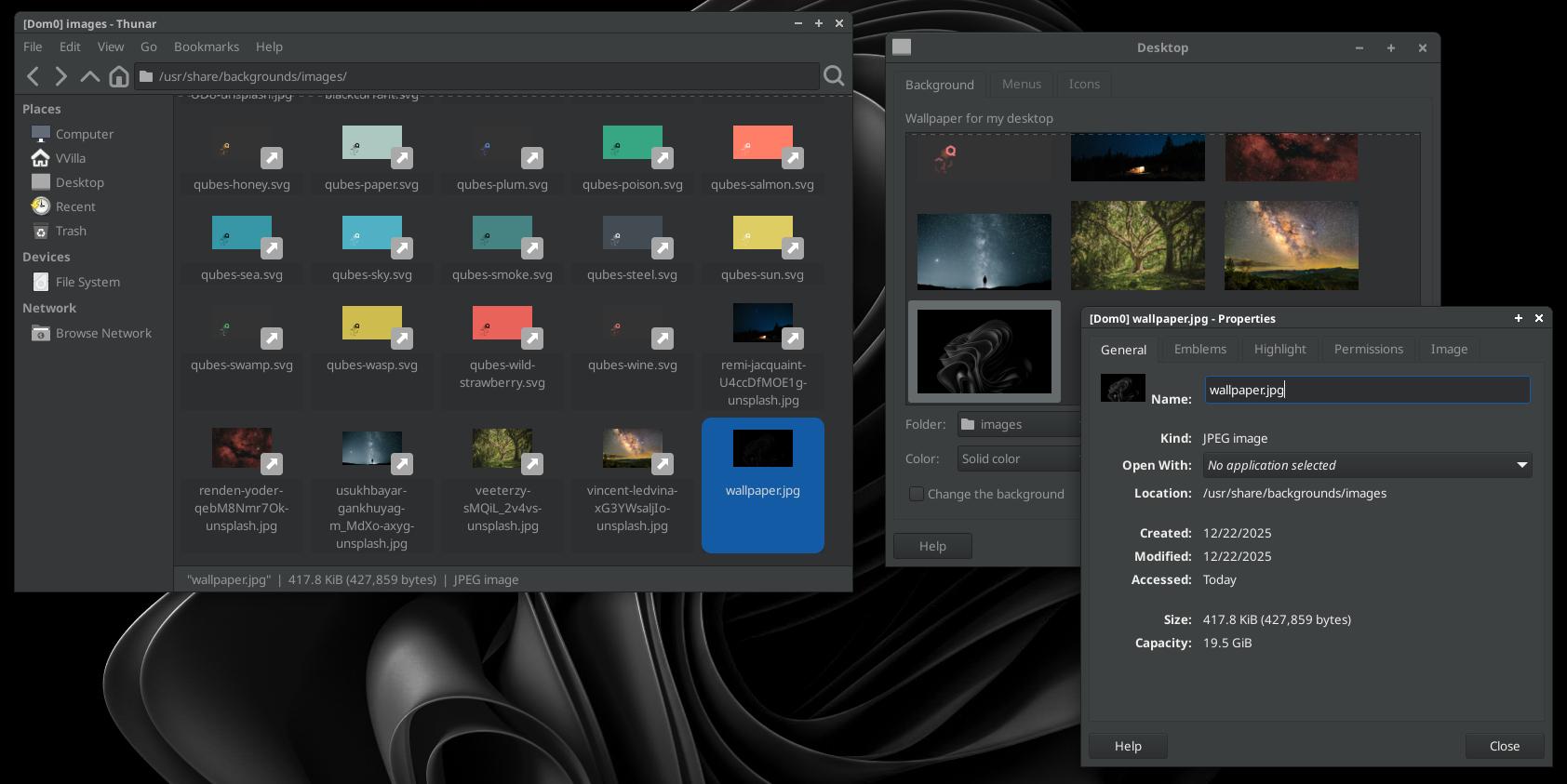Enable the Change the background checkbox
Image resolution: width=1567 pixels, height=784 pixels.
pos(917,494)
